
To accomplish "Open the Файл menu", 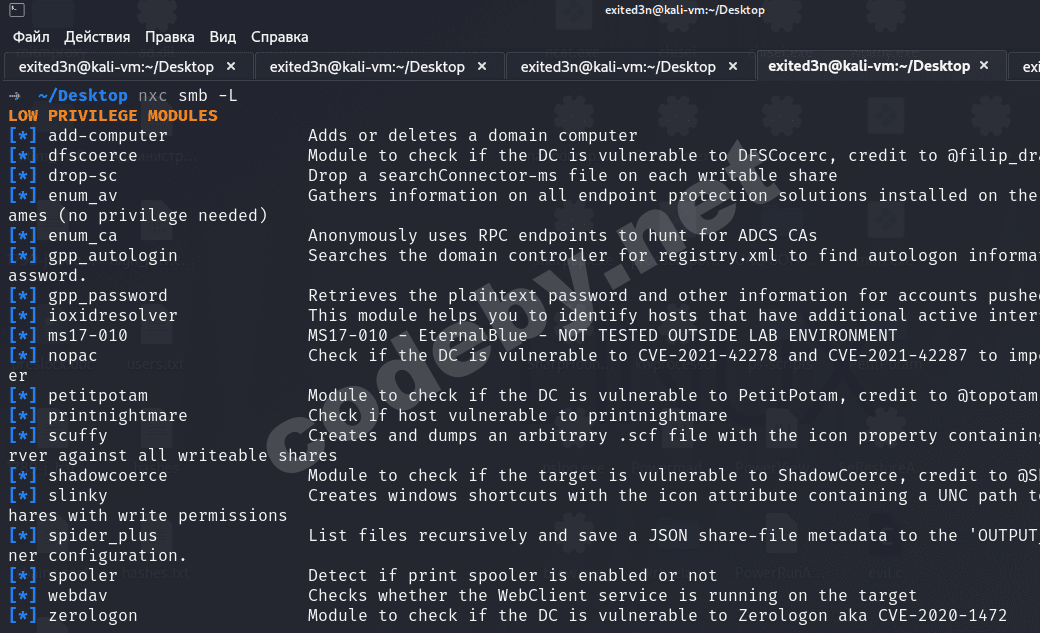I will click(x=31, y=37).
